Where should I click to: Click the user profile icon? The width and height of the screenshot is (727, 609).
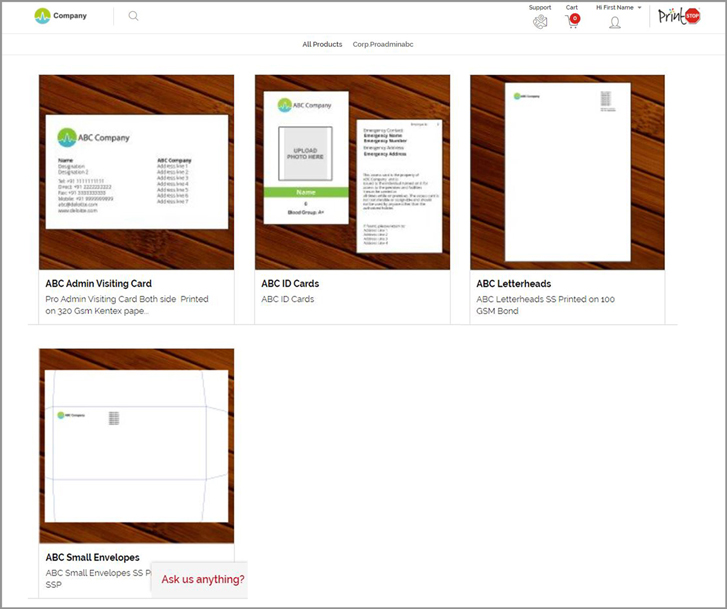tap(614, 22)
